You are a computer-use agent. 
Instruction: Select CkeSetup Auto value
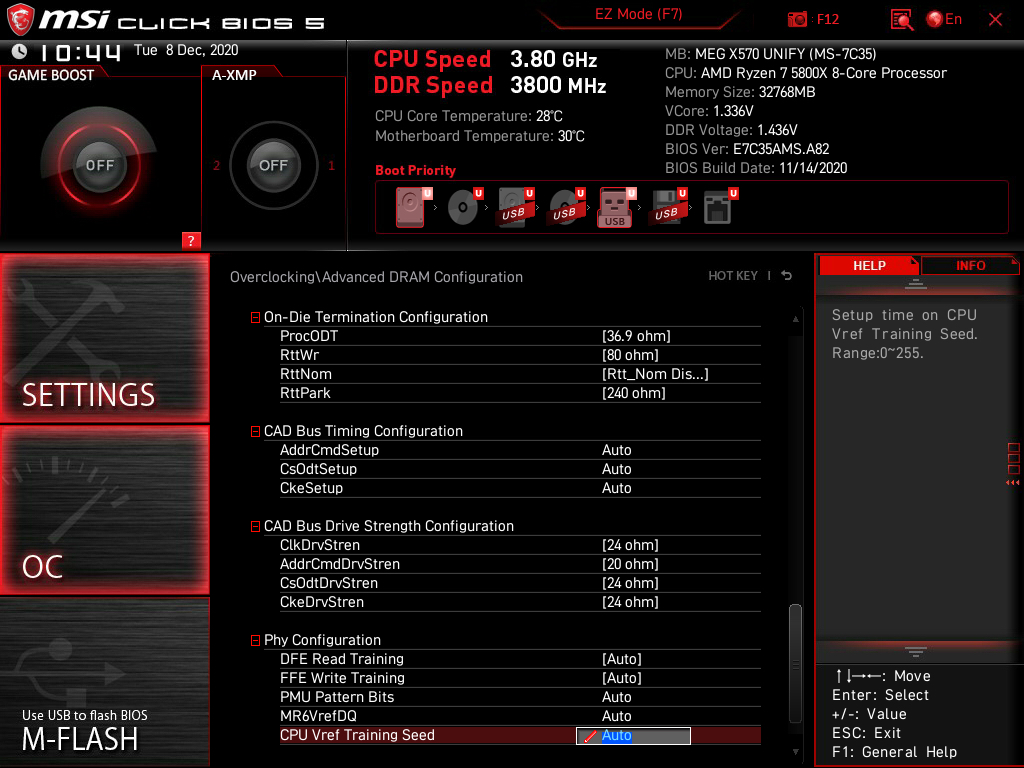(x=616, y=488)
